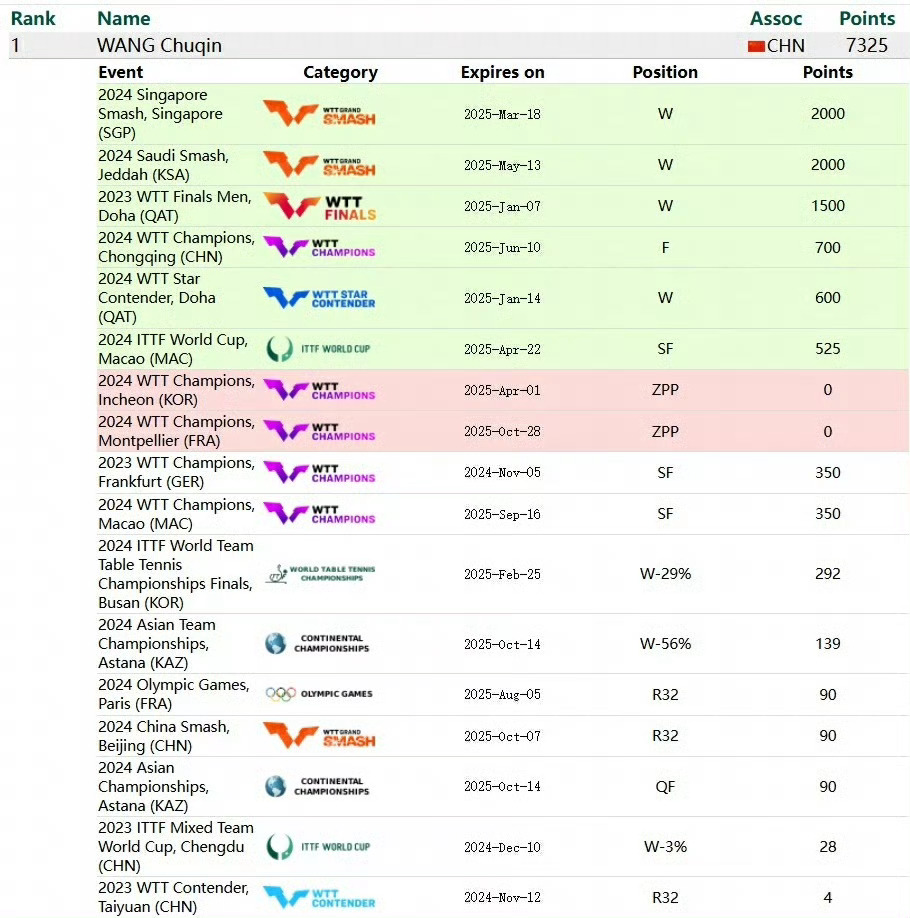The image size is (910, 918).
Task: Click the Position sub-header
Action: click(665, 72)
